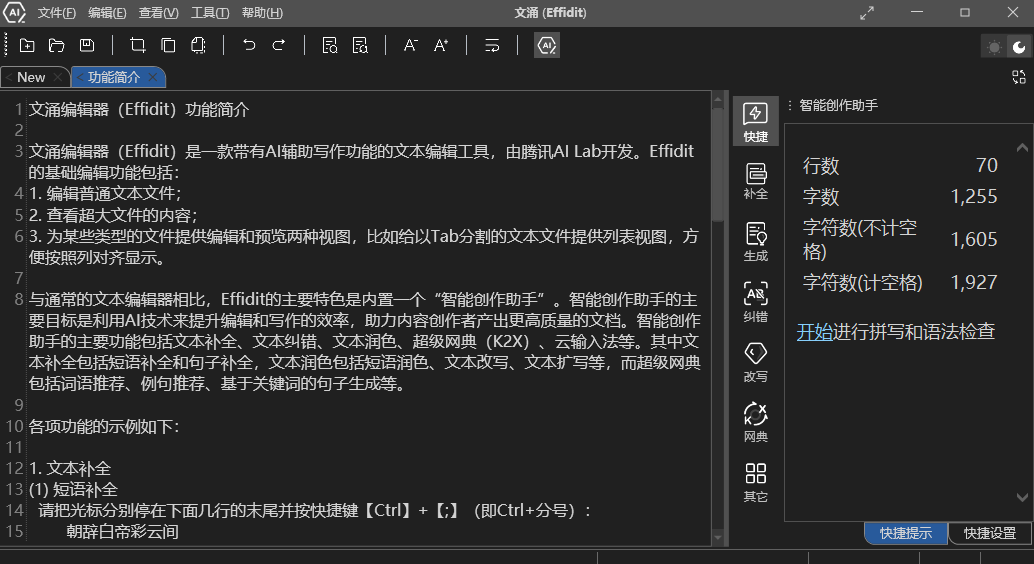This screenshot has height=564, width=1034.
Task: Open the 生成 text generation panel
Action: pos(756,241)
